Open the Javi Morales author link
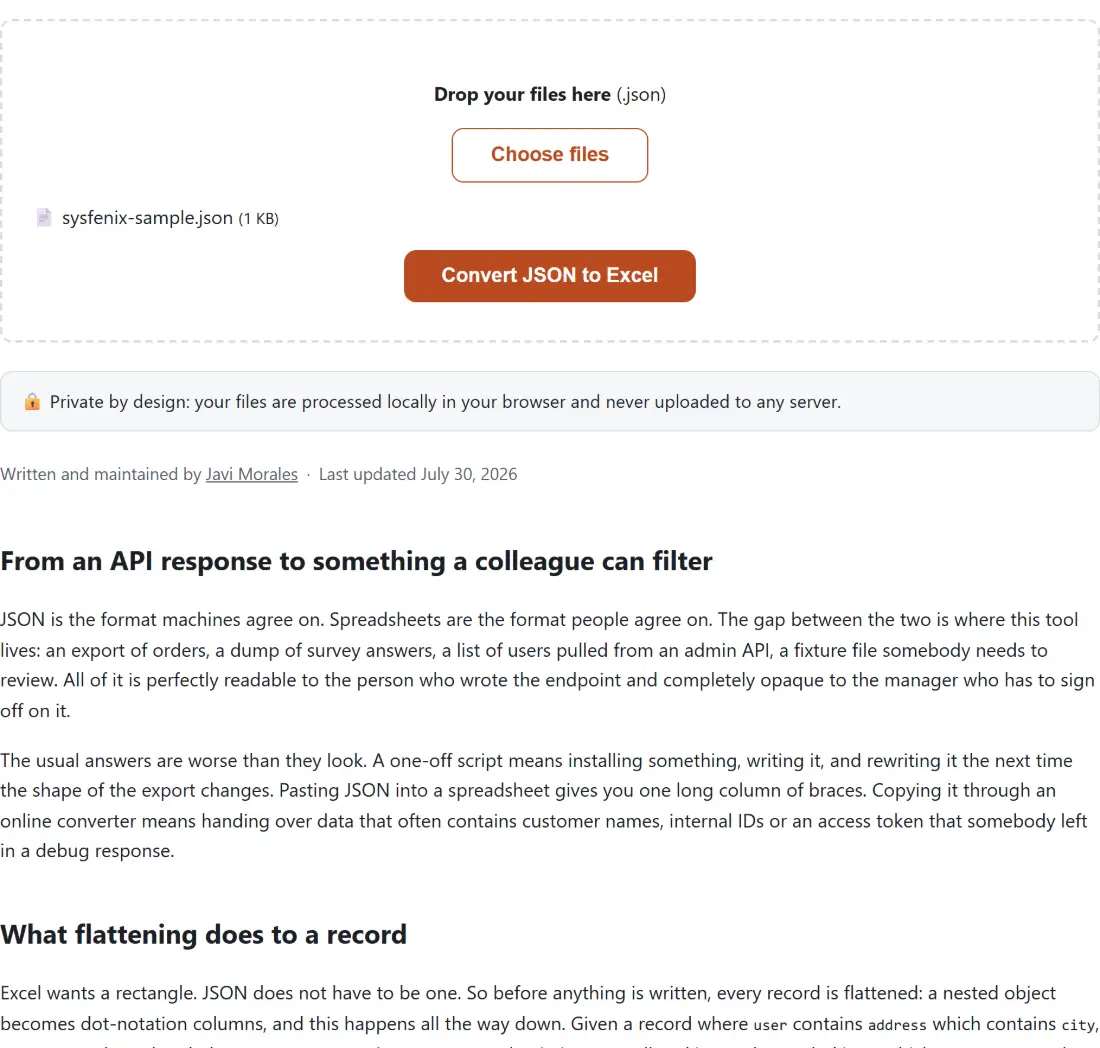The image size is (1100, 1048). pyautogui.click(x=252, y=474)
